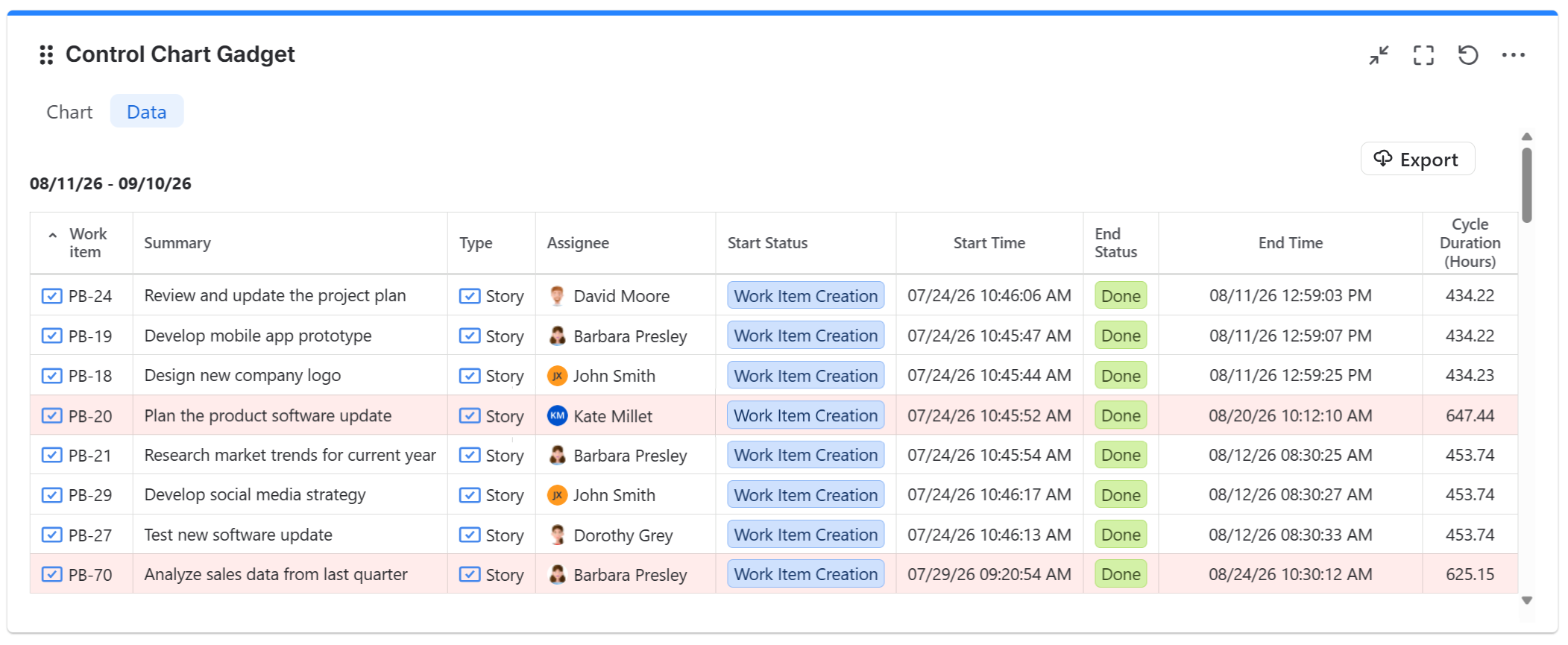Open work item PB-24

click(x=90, y=296)
